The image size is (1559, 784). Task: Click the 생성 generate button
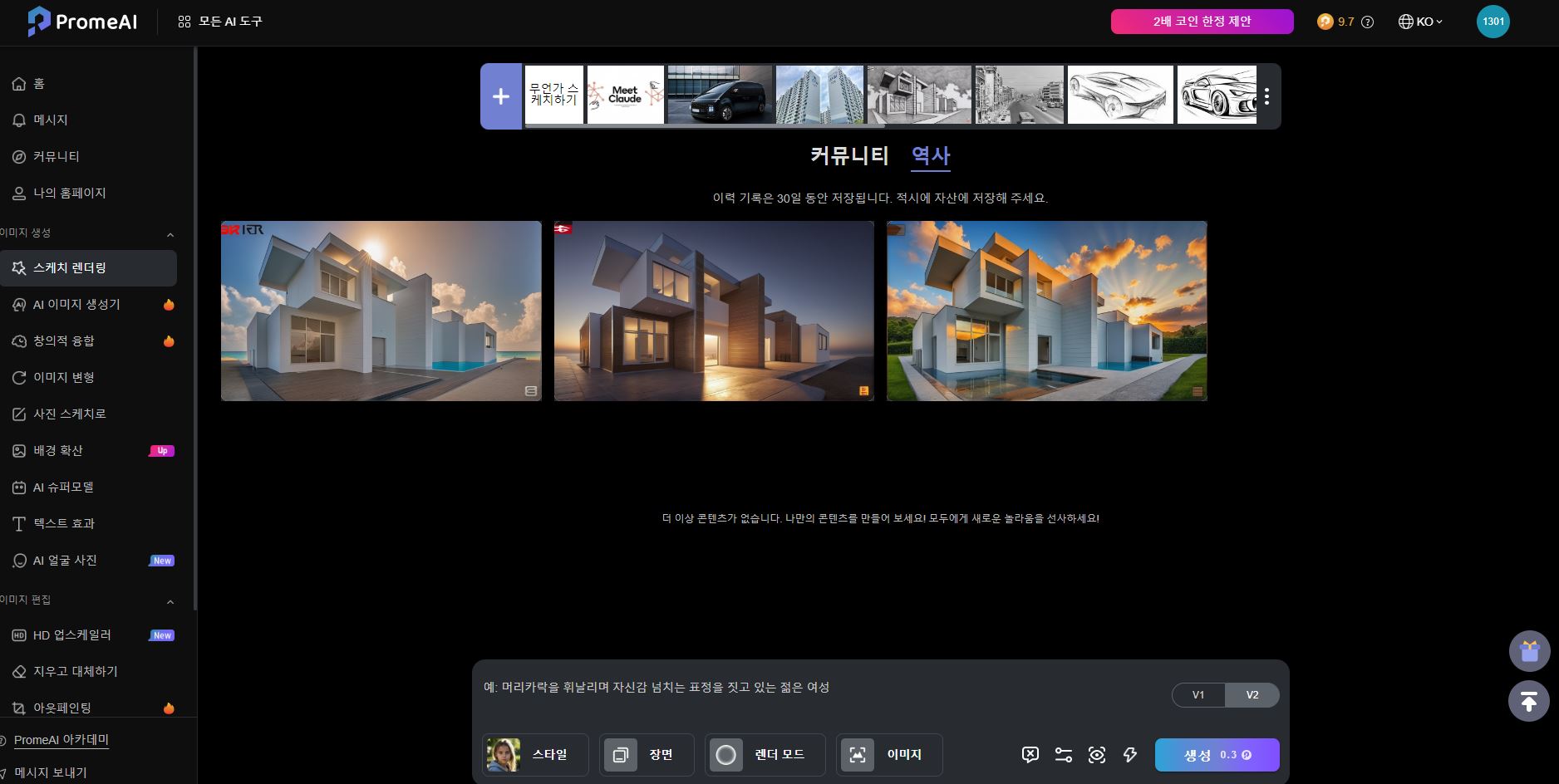click(1217, 755)
